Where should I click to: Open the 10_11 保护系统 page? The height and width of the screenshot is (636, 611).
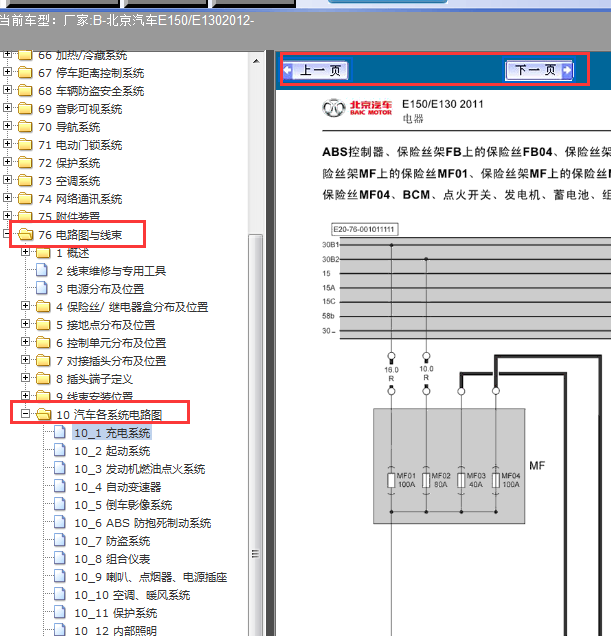[x=116, y=613]
